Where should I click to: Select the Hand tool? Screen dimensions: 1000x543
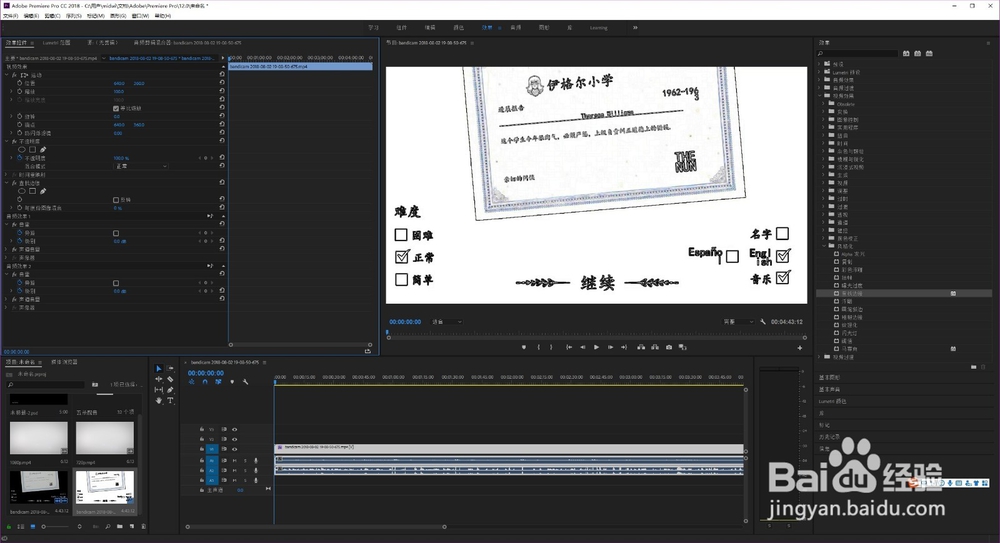(159, 401)
